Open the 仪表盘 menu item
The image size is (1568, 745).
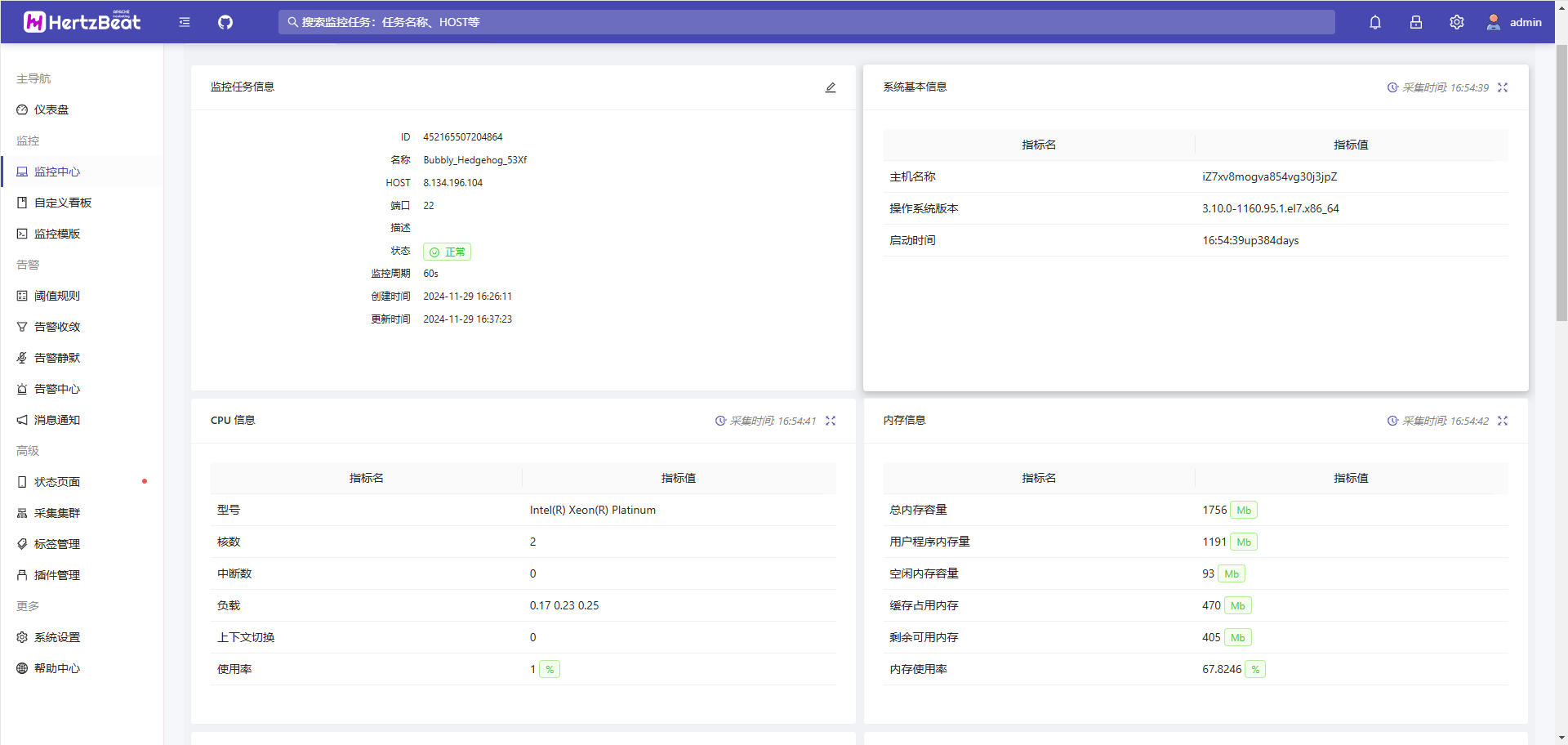tap(54, 109)
